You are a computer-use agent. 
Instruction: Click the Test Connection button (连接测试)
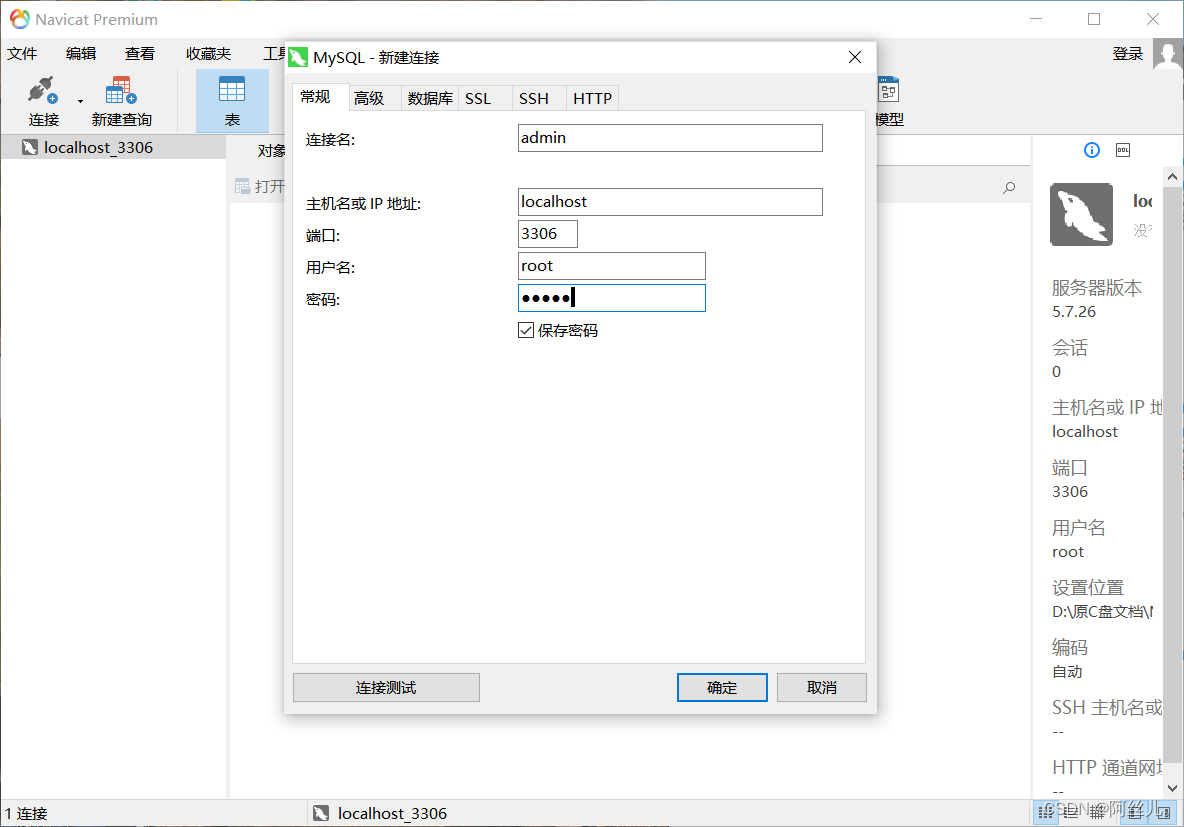point(386,687)
